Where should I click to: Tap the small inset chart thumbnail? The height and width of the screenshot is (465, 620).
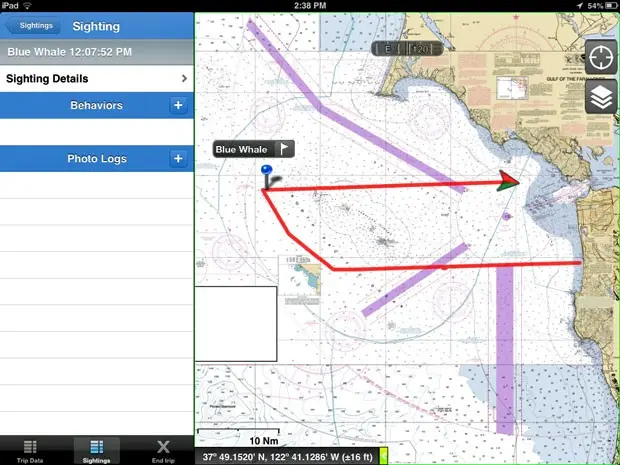299,280
